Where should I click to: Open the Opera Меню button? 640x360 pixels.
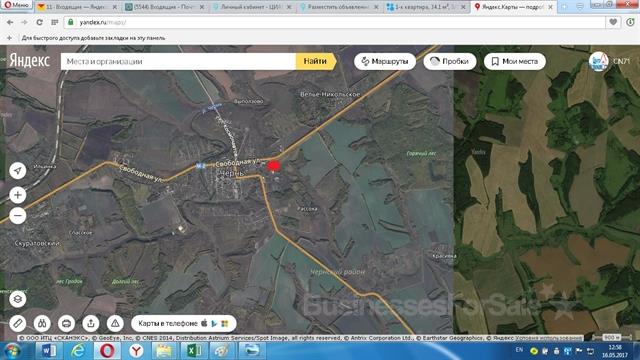click(x=16, y=5)
